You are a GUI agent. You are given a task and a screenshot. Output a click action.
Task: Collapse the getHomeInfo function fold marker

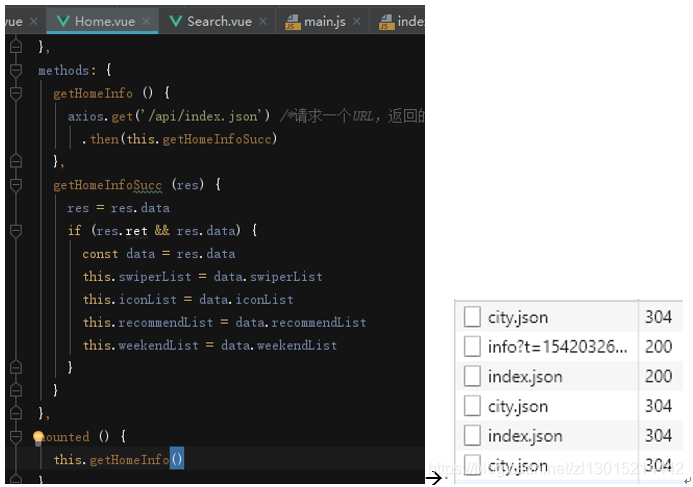click(x=16, y=93)
